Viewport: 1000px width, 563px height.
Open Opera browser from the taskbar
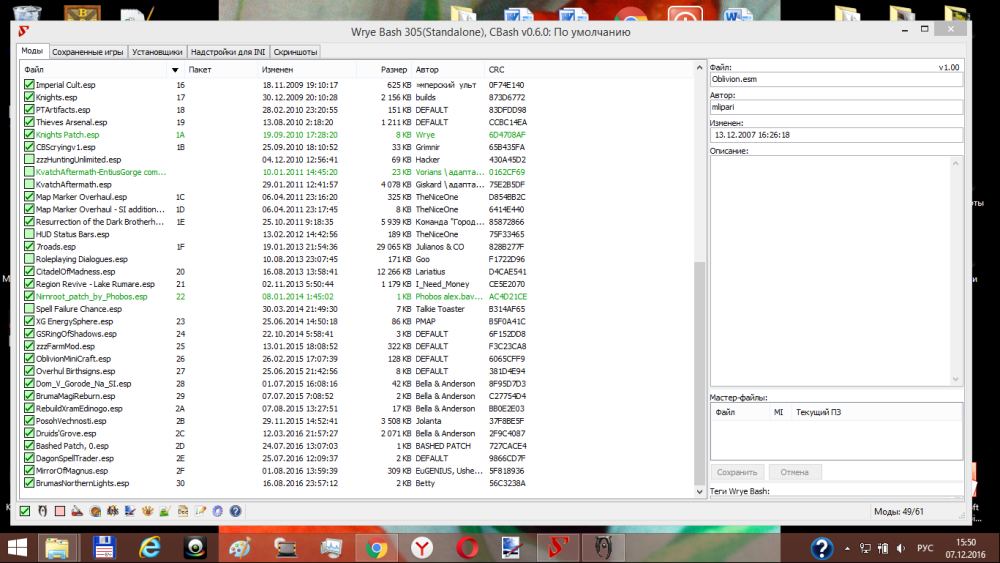point(467,548)
